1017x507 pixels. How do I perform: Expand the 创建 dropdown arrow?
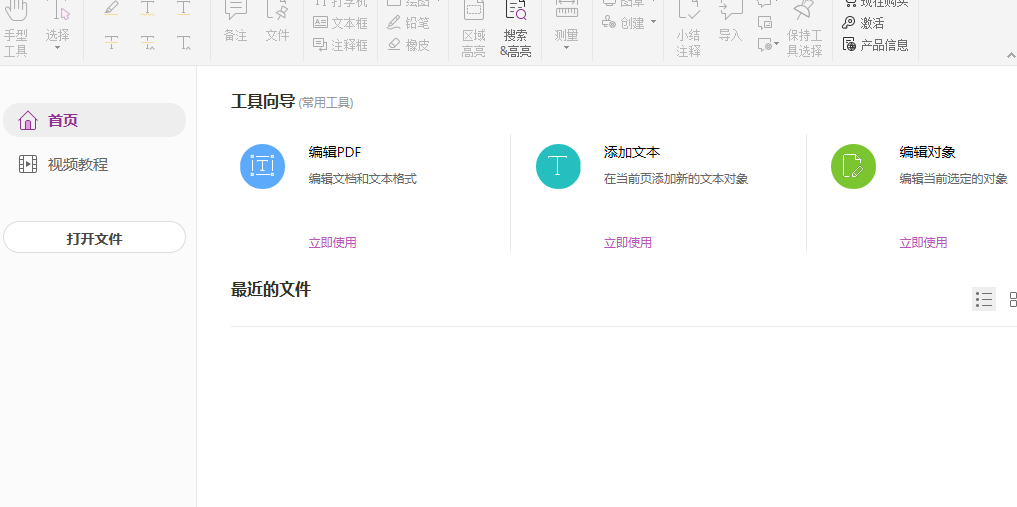pos(653,22)
